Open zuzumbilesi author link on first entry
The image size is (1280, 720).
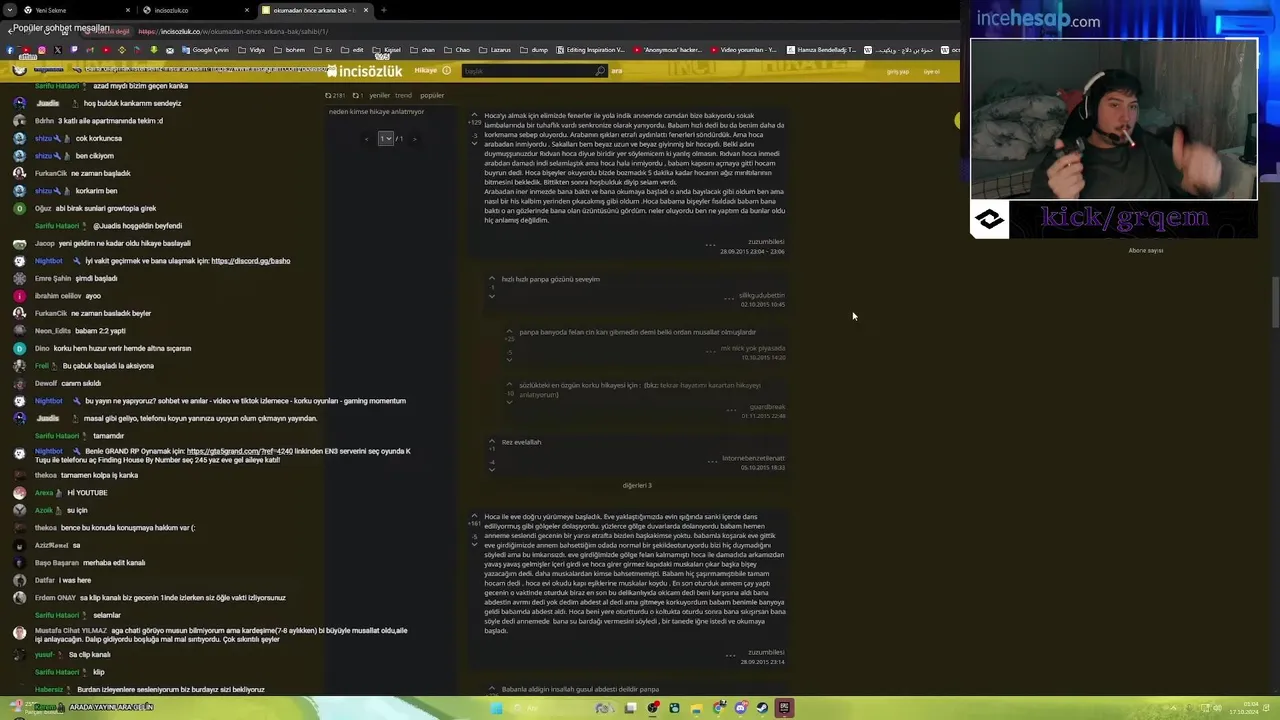point(766,242)
